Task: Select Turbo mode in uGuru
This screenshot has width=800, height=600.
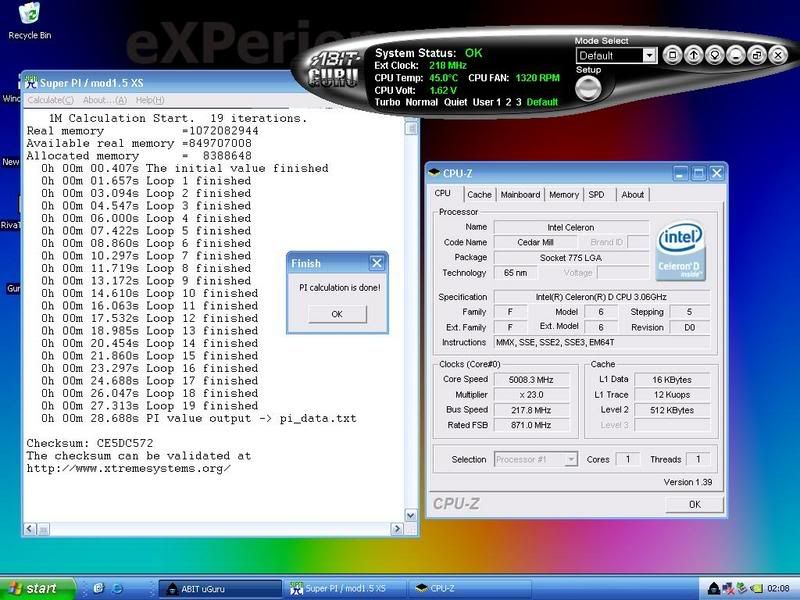Action: tap(387, 102)
